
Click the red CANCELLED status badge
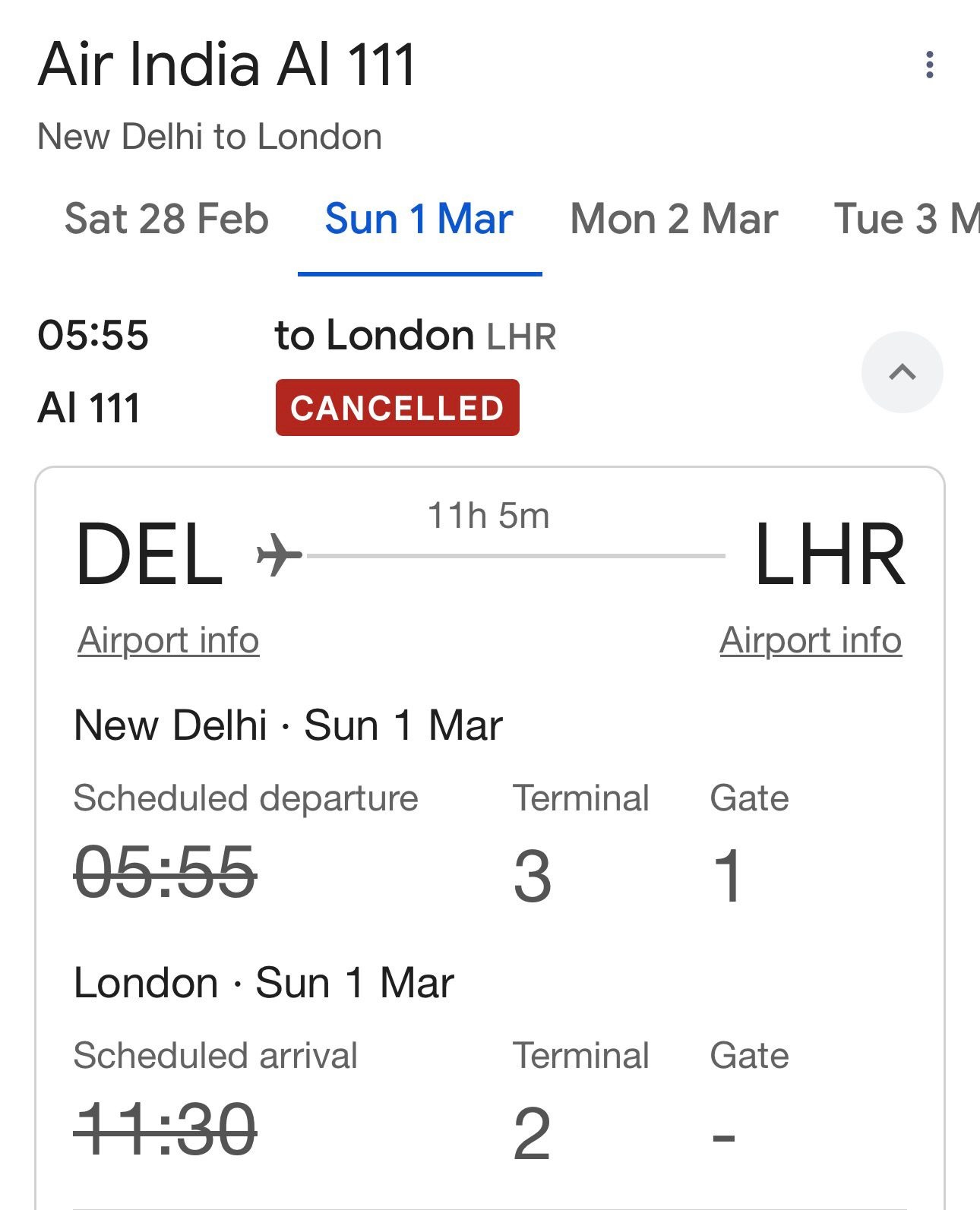397,408
